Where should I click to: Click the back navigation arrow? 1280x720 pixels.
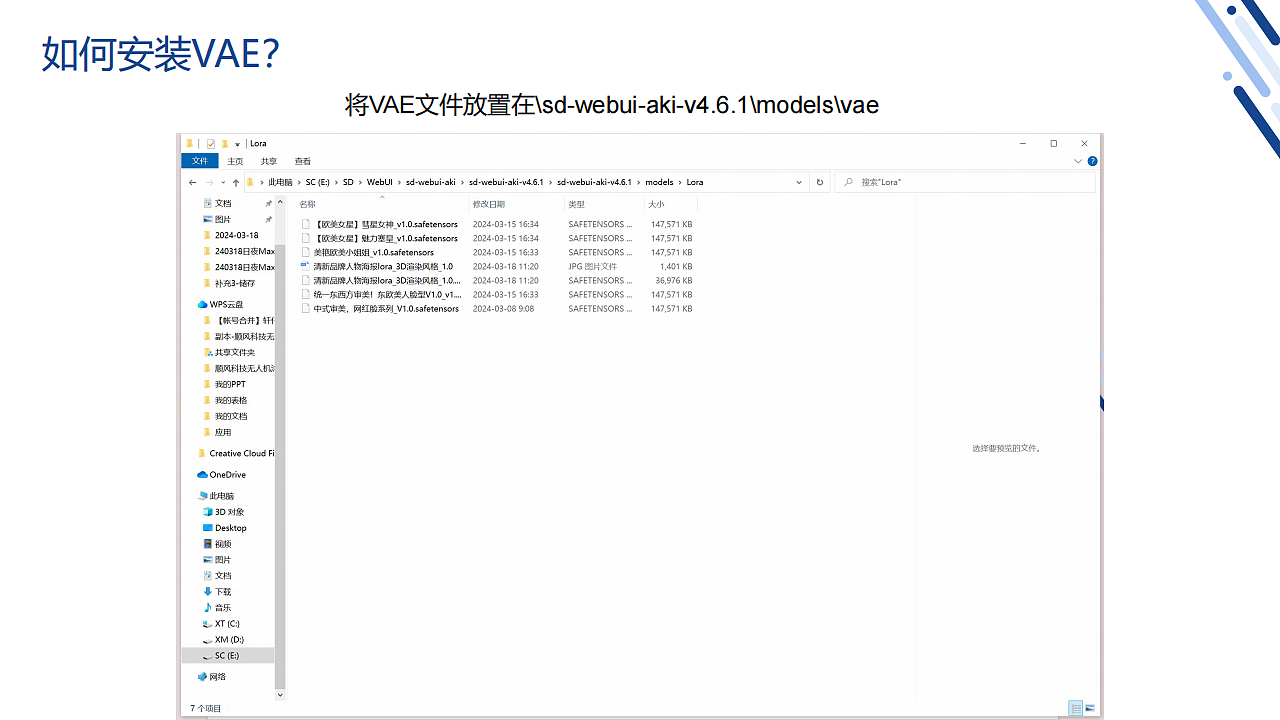coord(192,182)
